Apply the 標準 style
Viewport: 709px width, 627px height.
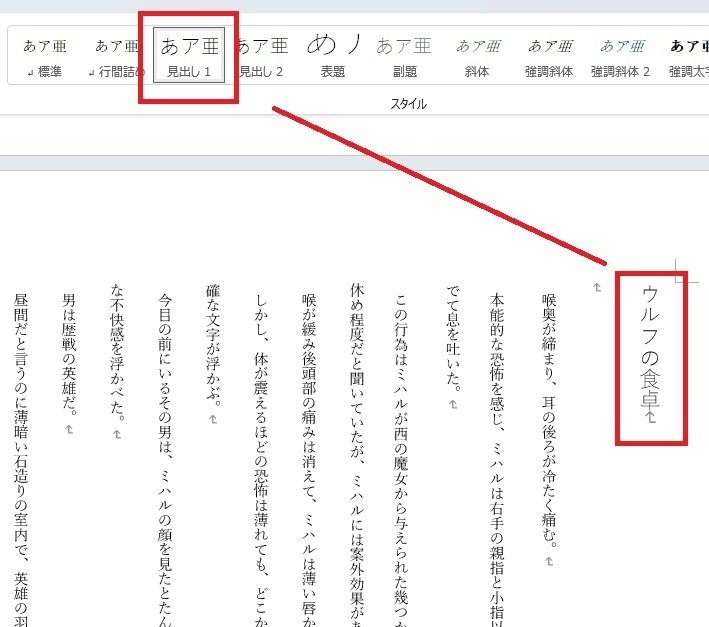(45, 57)
